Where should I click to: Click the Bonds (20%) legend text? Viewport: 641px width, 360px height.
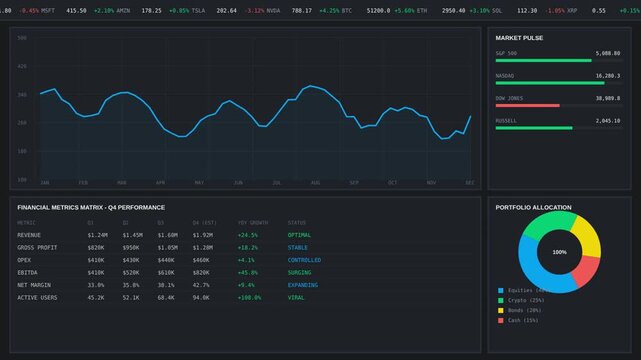[524, 311]
